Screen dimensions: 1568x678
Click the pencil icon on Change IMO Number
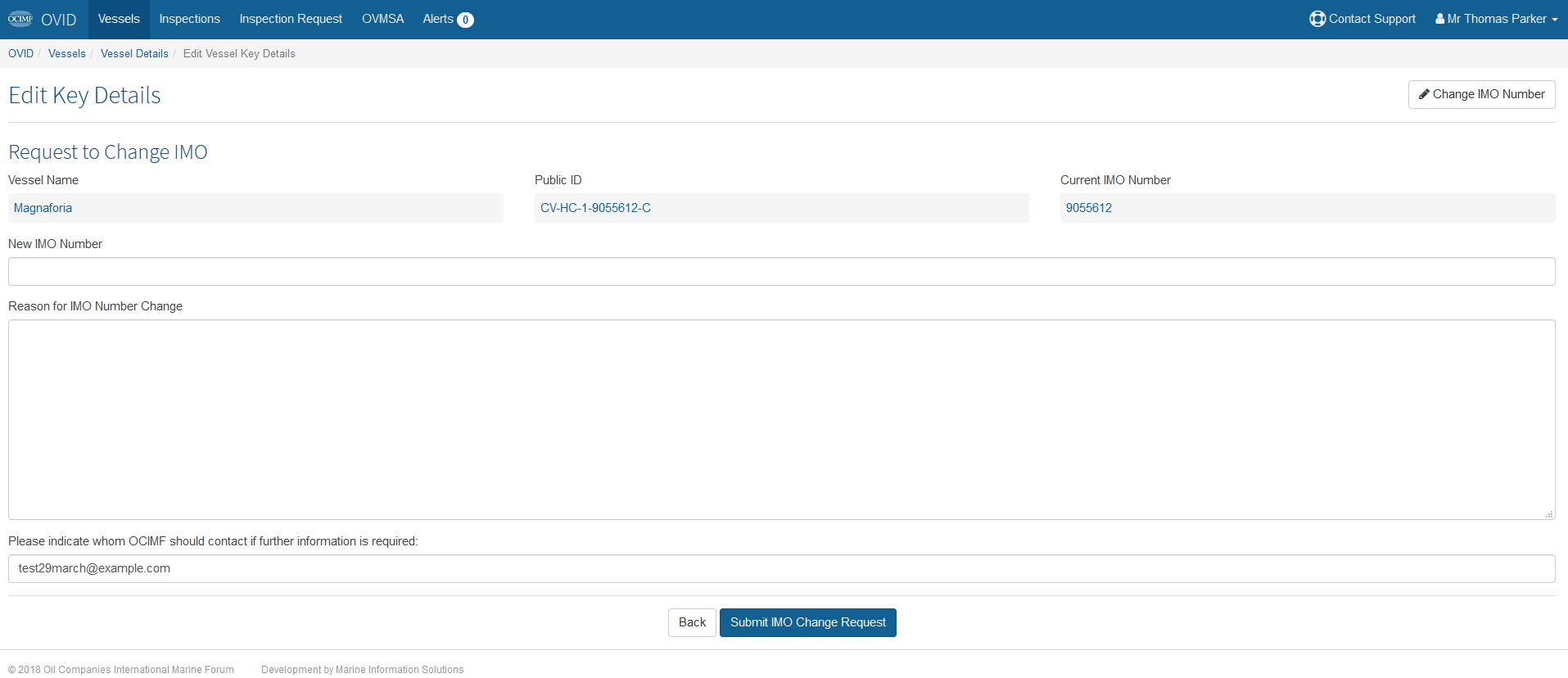(1424, 94)
